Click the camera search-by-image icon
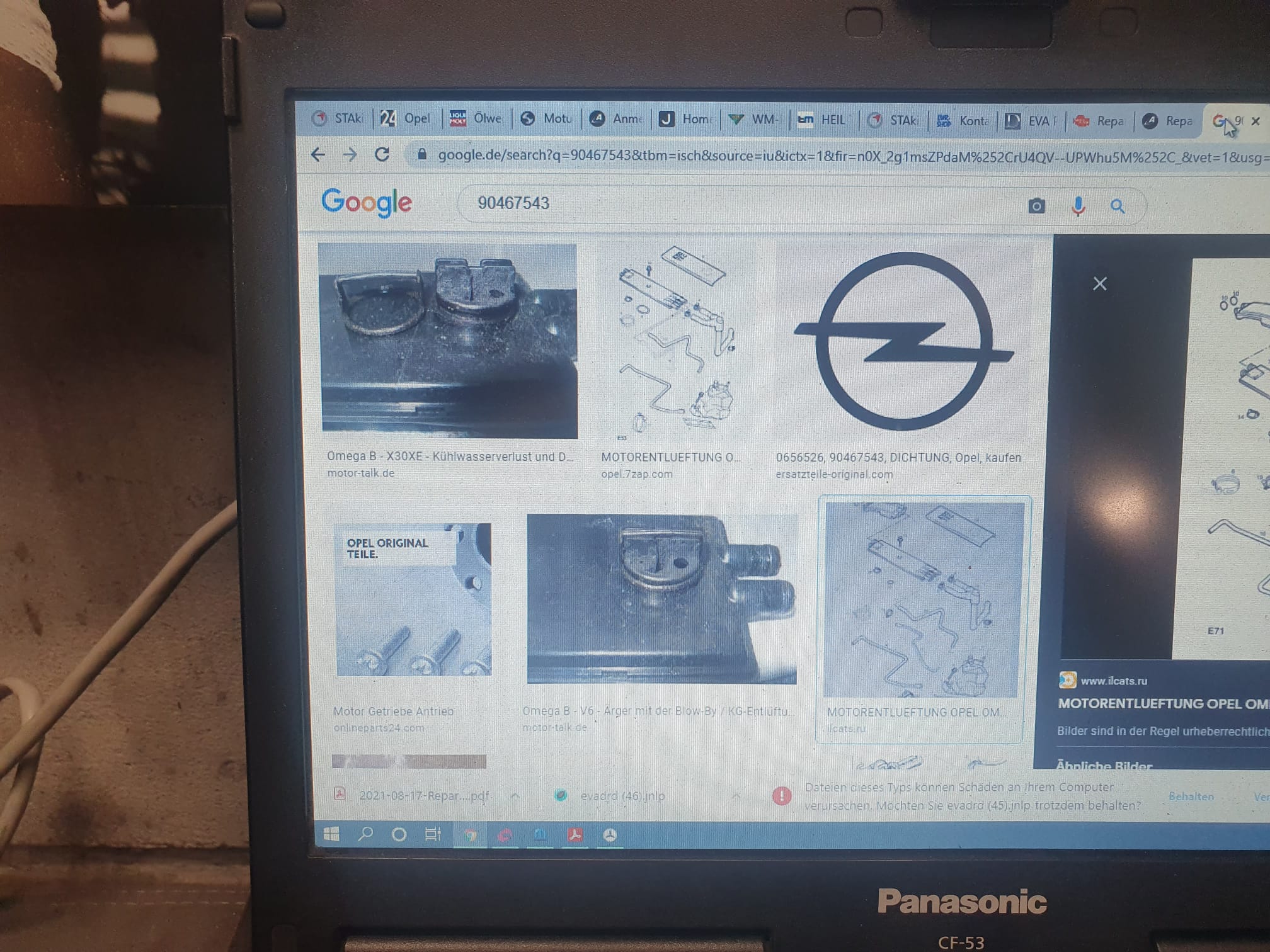Image resolution: width=1270 pixels, height=952 pixels. pyautogui.click(x=1036, y=206)
